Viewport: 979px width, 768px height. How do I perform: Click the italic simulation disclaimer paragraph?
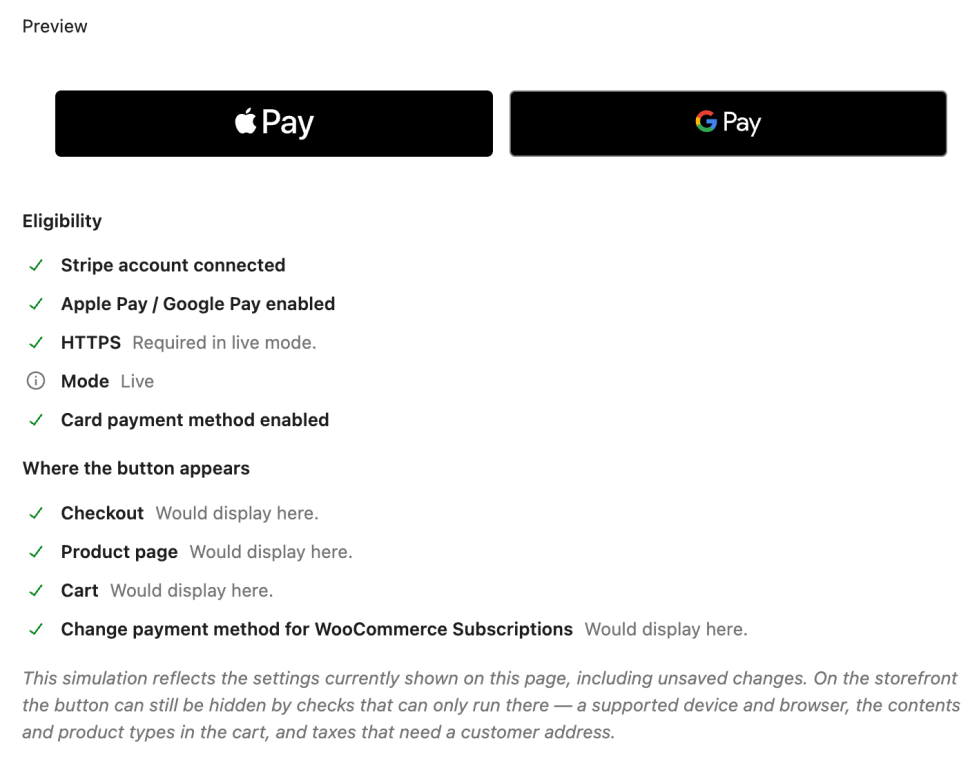coord(491,705)
